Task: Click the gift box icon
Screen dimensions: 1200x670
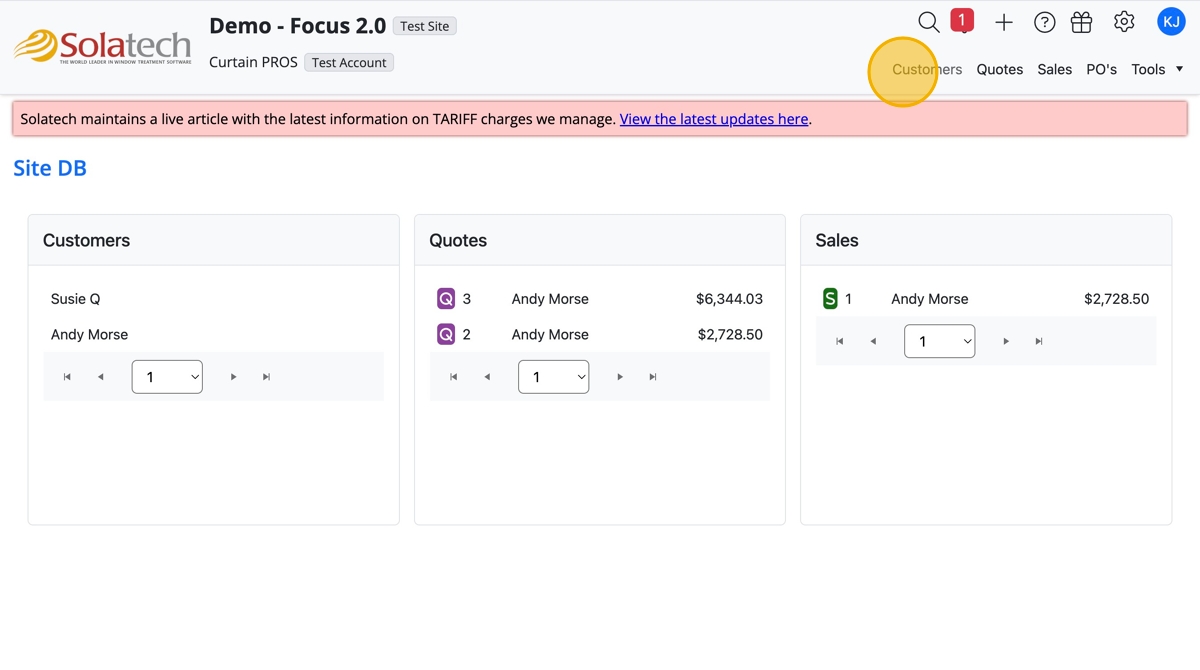Action: click(1081, 22)
